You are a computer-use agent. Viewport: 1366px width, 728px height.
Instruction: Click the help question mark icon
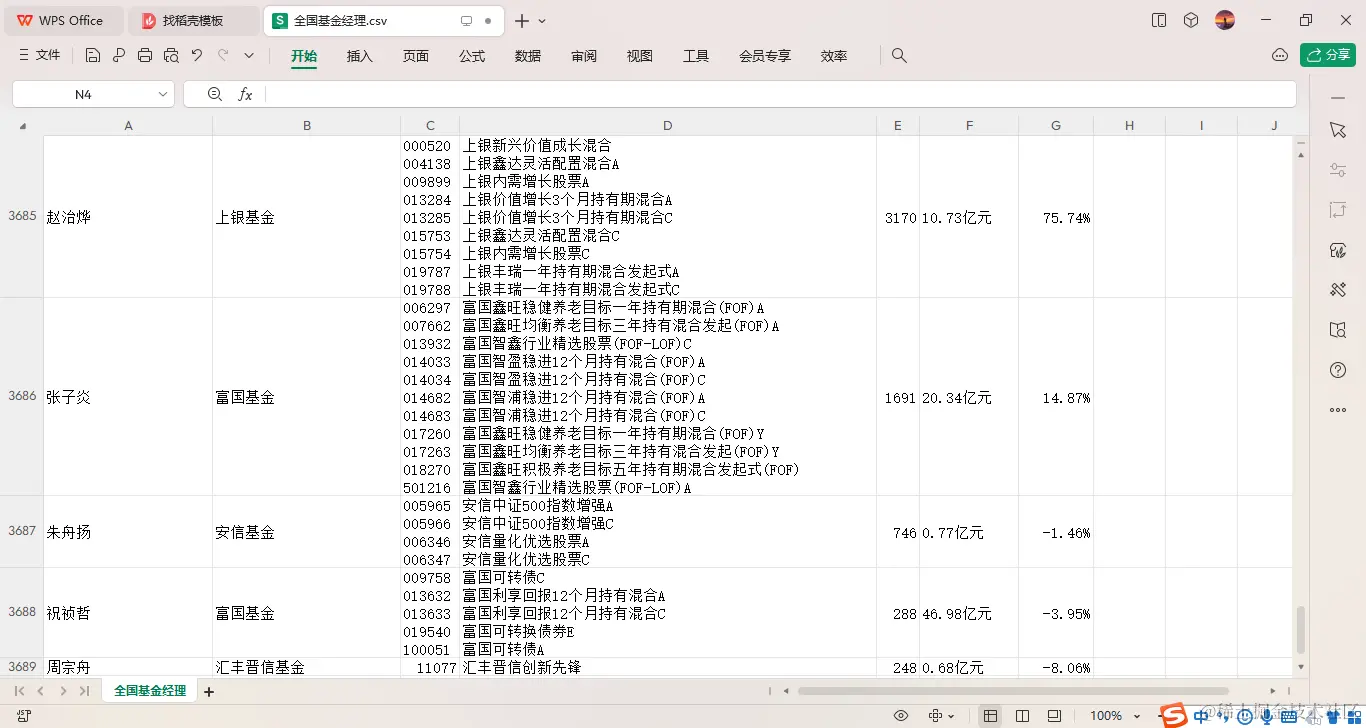pos(1338,370)
